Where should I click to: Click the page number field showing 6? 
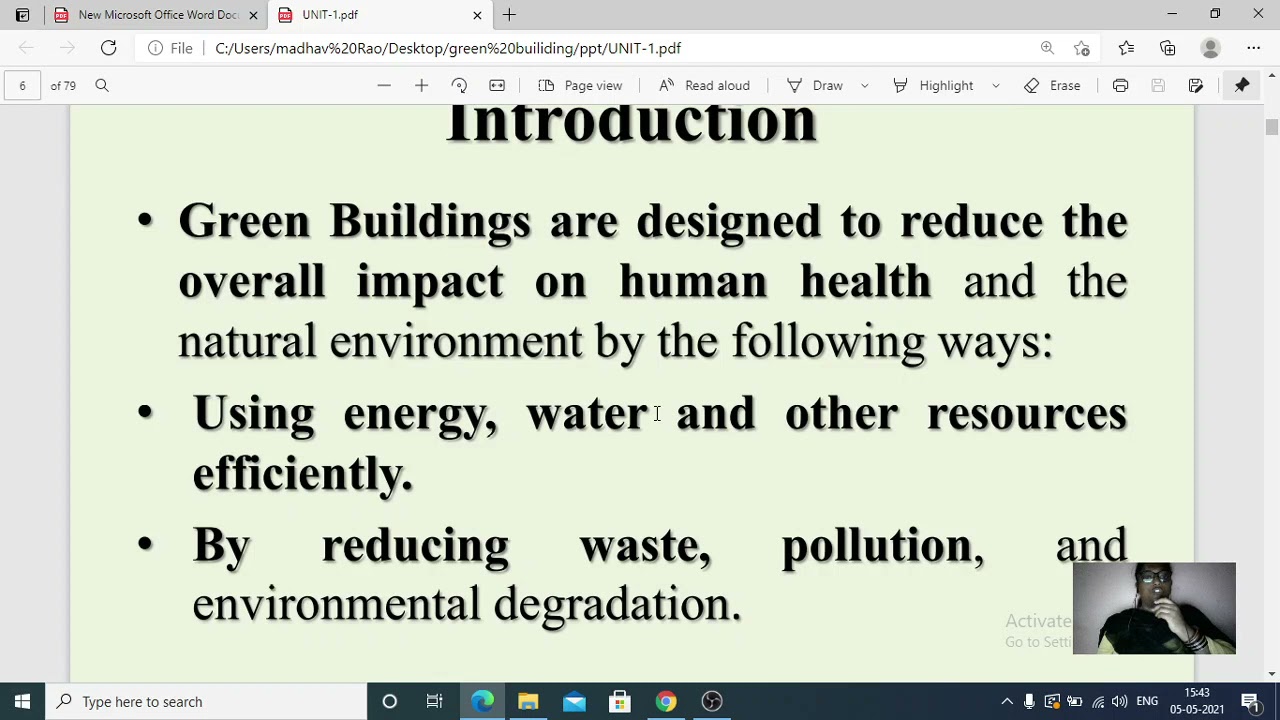22,85
